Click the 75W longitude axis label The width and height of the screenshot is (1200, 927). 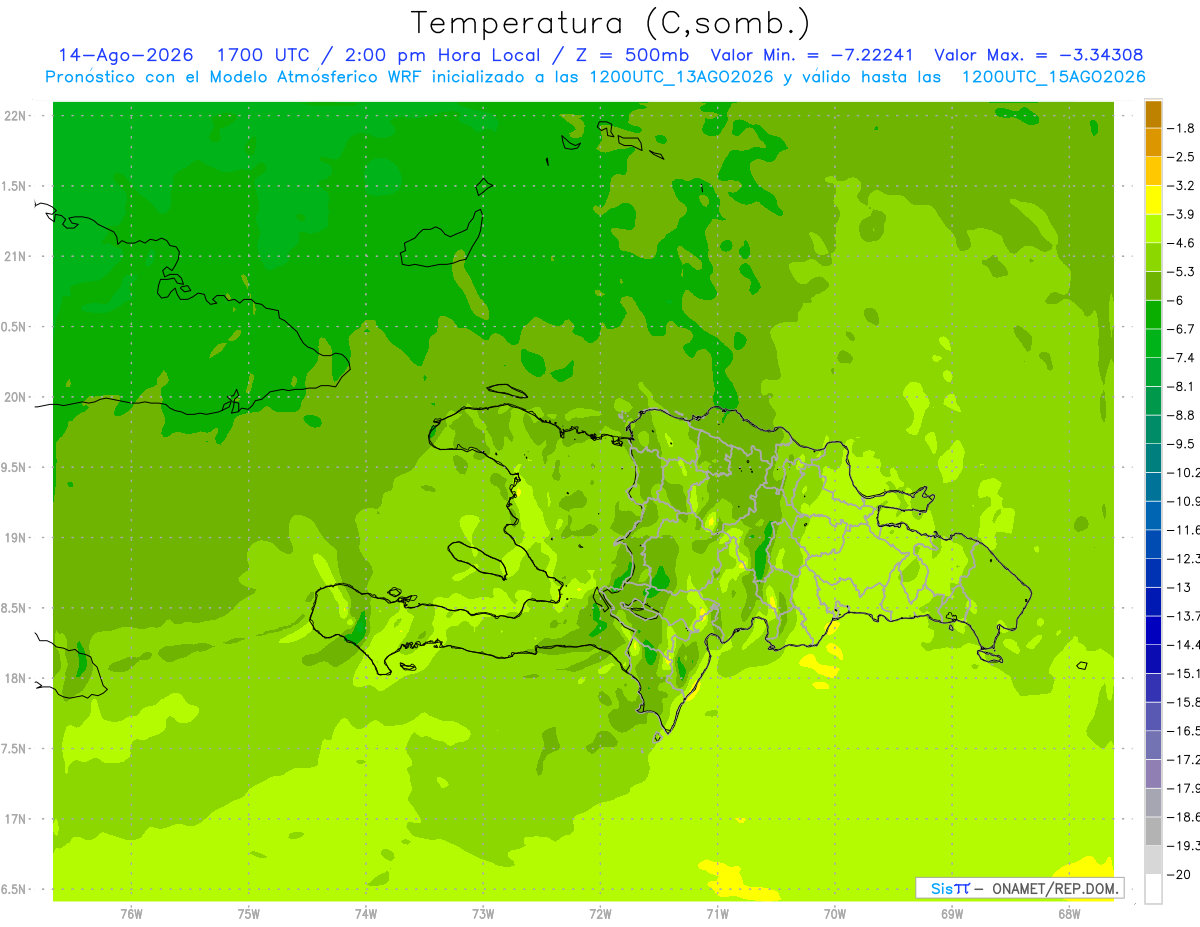249,914
